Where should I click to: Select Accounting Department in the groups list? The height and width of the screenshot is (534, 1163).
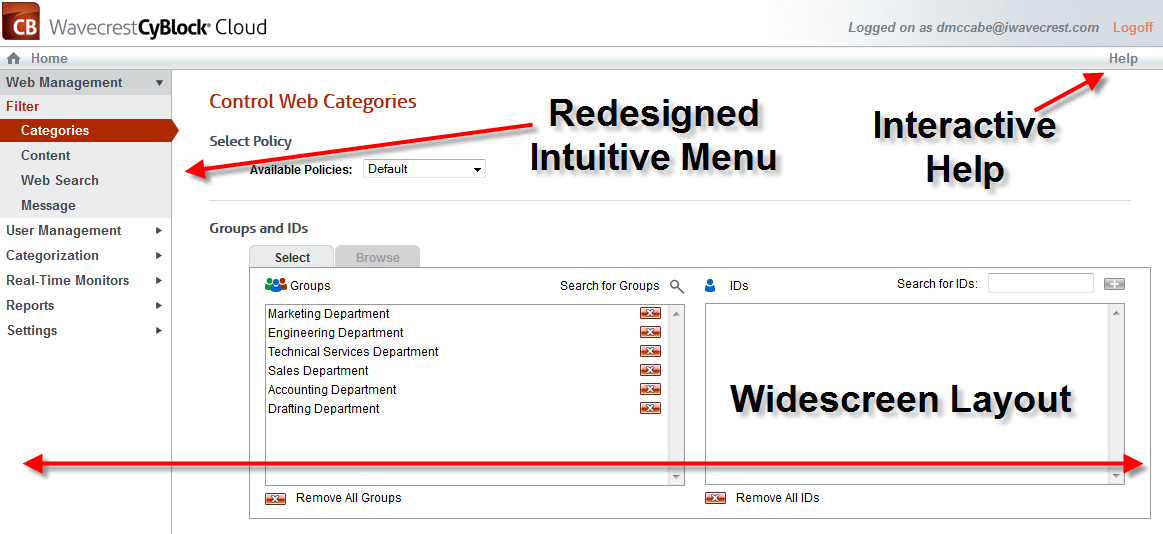coord(332,389)
